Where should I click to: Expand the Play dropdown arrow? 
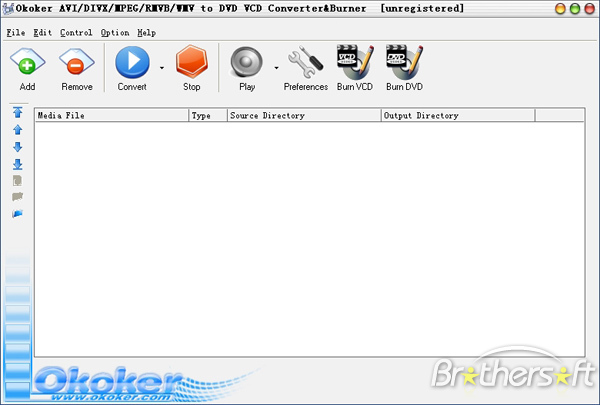(276, 68)
